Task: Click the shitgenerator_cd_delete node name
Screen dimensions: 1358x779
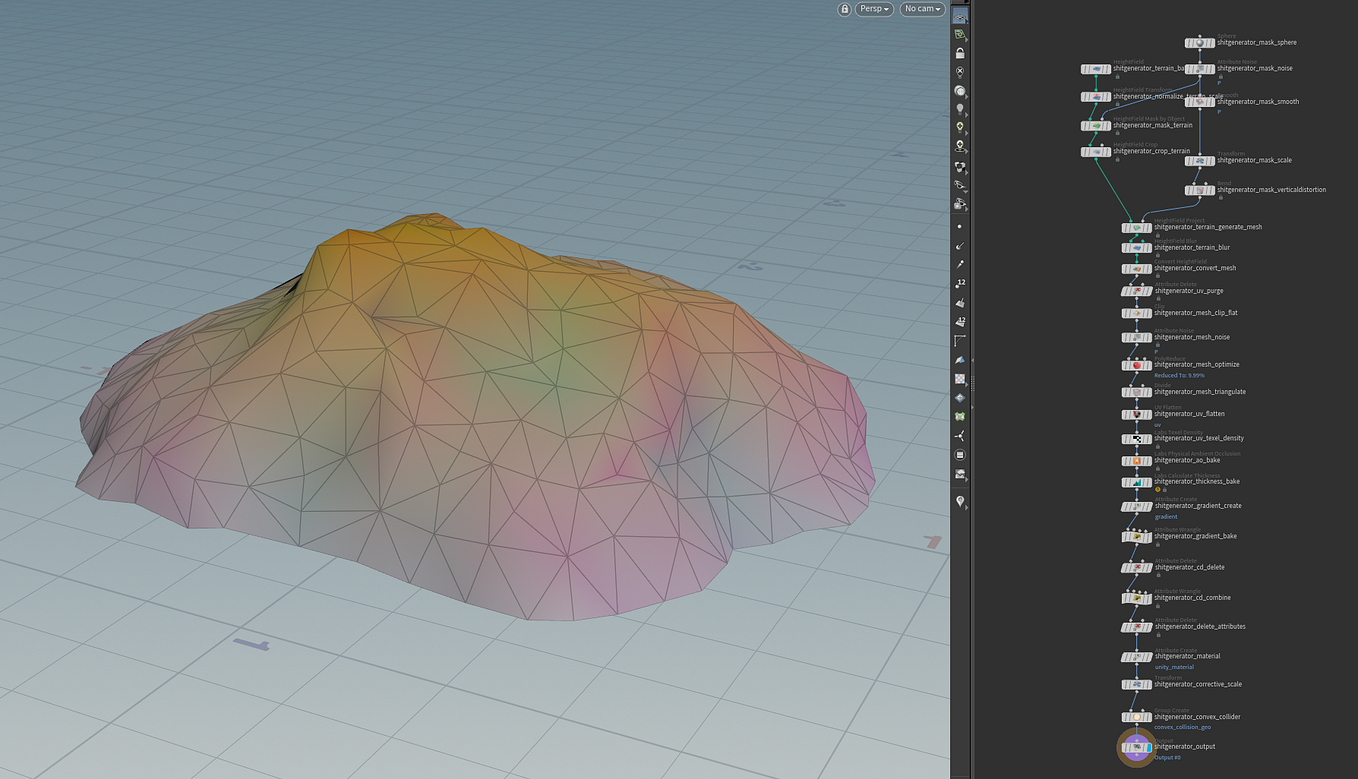Action: pos(1189,567)
